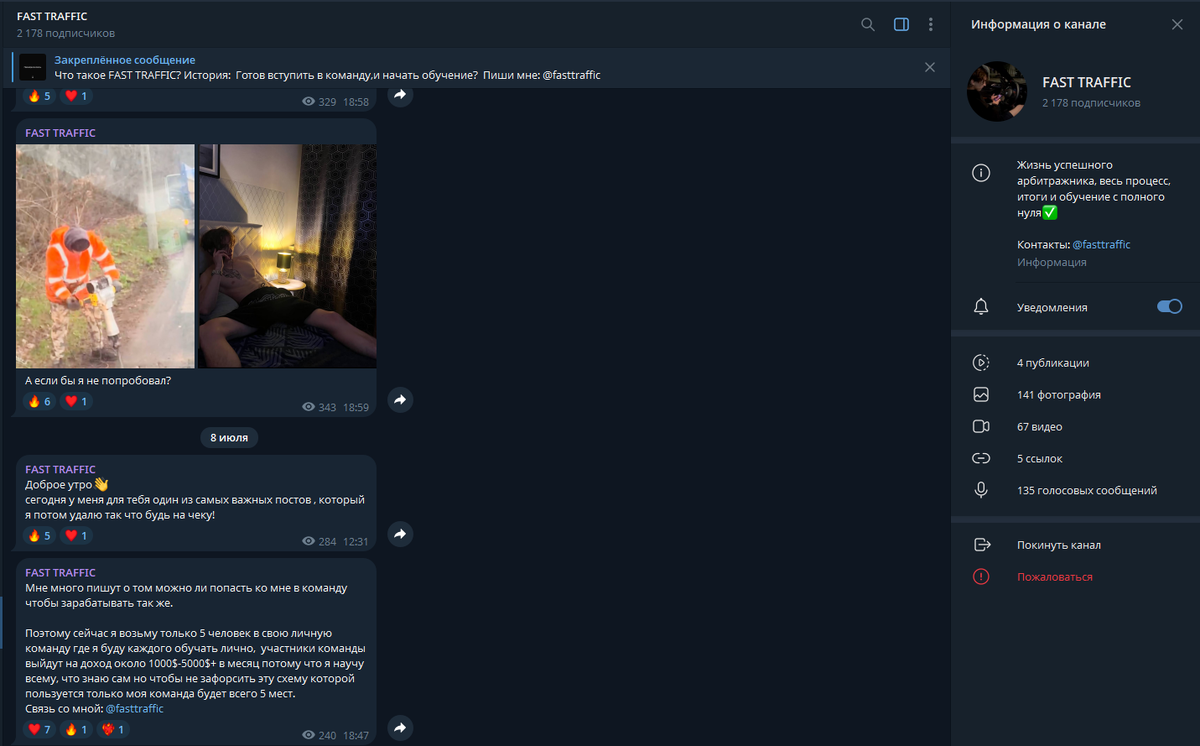Click the photos picture icon
The height and width of the screenshot is (746, 1200).
[x=981, y=395]
